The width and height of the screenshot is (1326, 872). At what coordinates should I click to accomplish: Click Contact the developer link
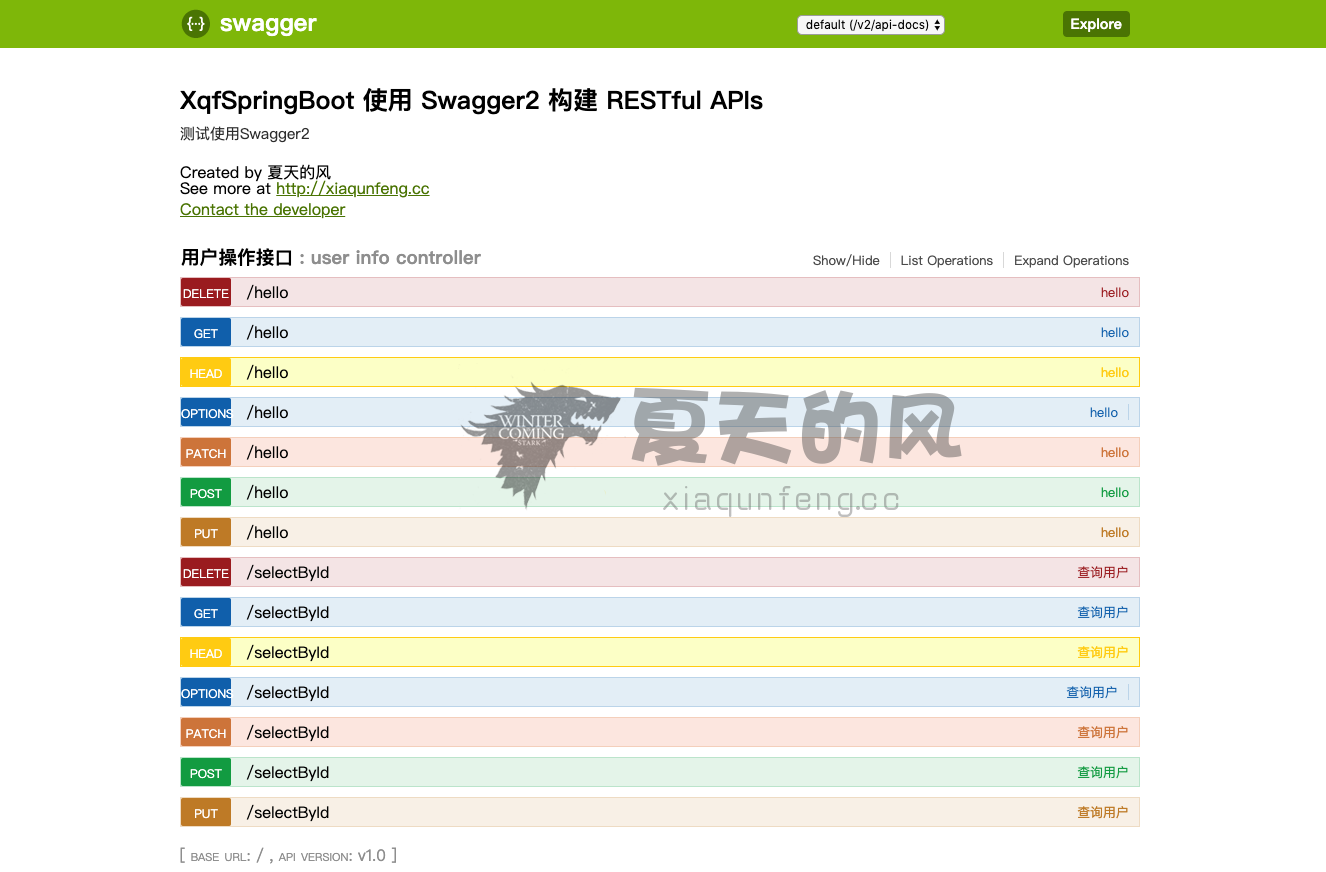(x=263, y=209)
